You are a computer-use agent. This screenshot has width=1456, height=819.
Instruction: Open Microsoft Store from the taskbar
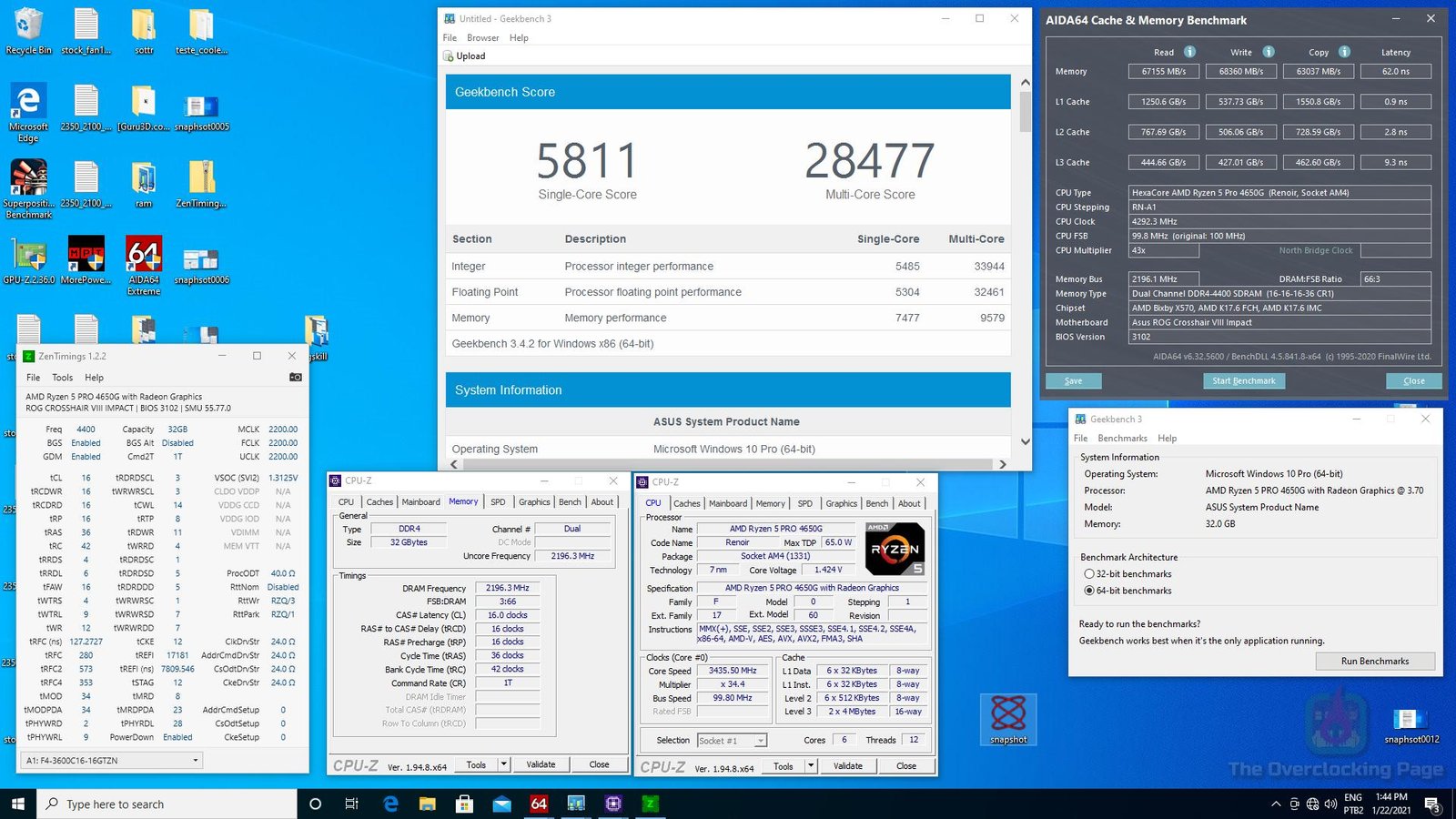pyautogui.click(x=464, y=804)
